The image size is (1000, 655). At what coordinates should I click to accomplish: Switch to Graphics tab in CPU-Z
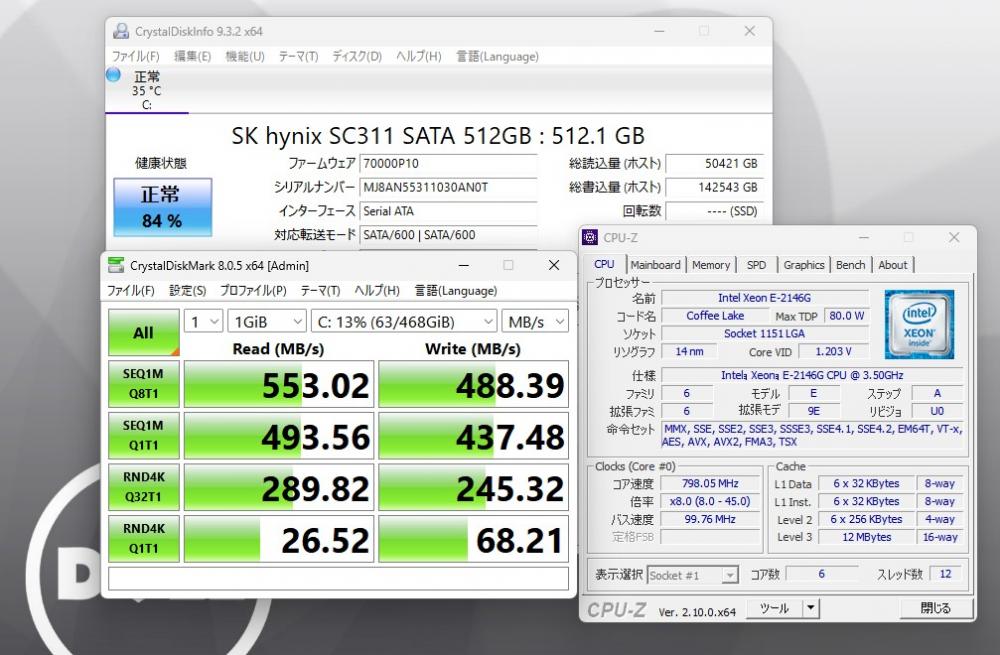pos(804,265)
